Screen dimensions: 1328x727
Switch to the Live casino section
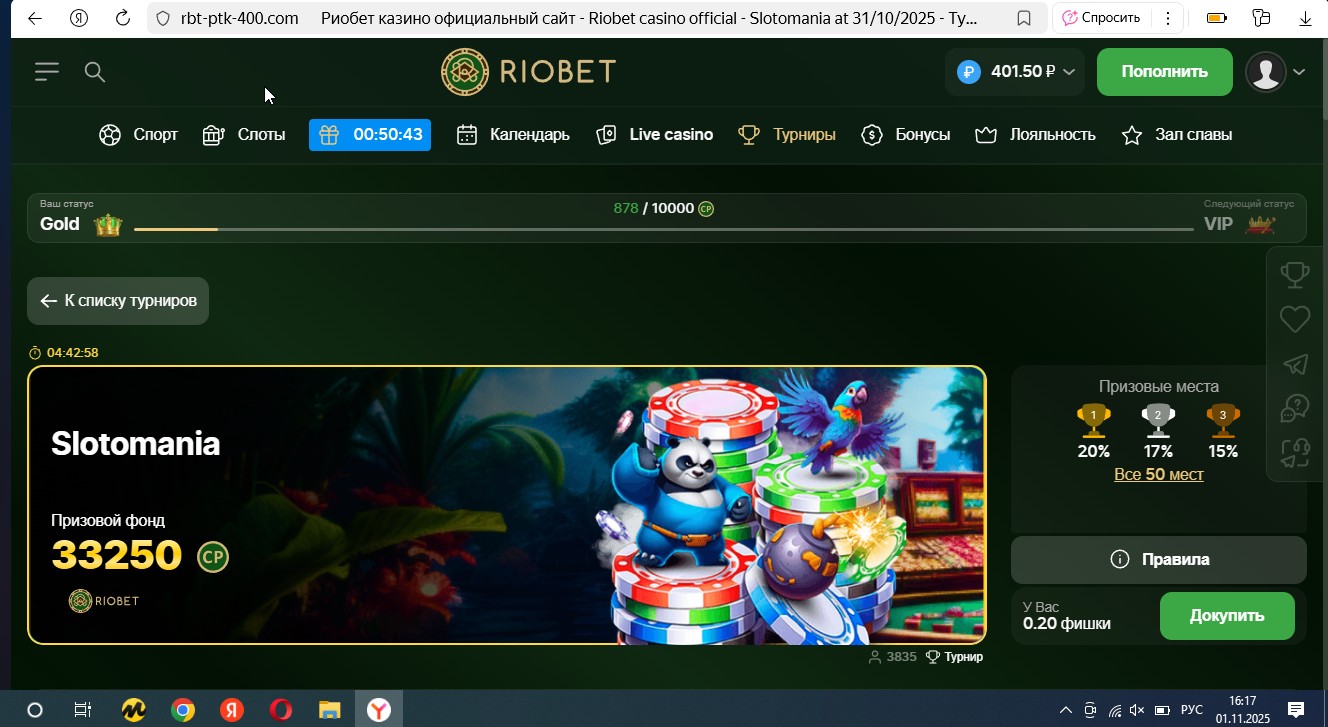pos(655,134)
